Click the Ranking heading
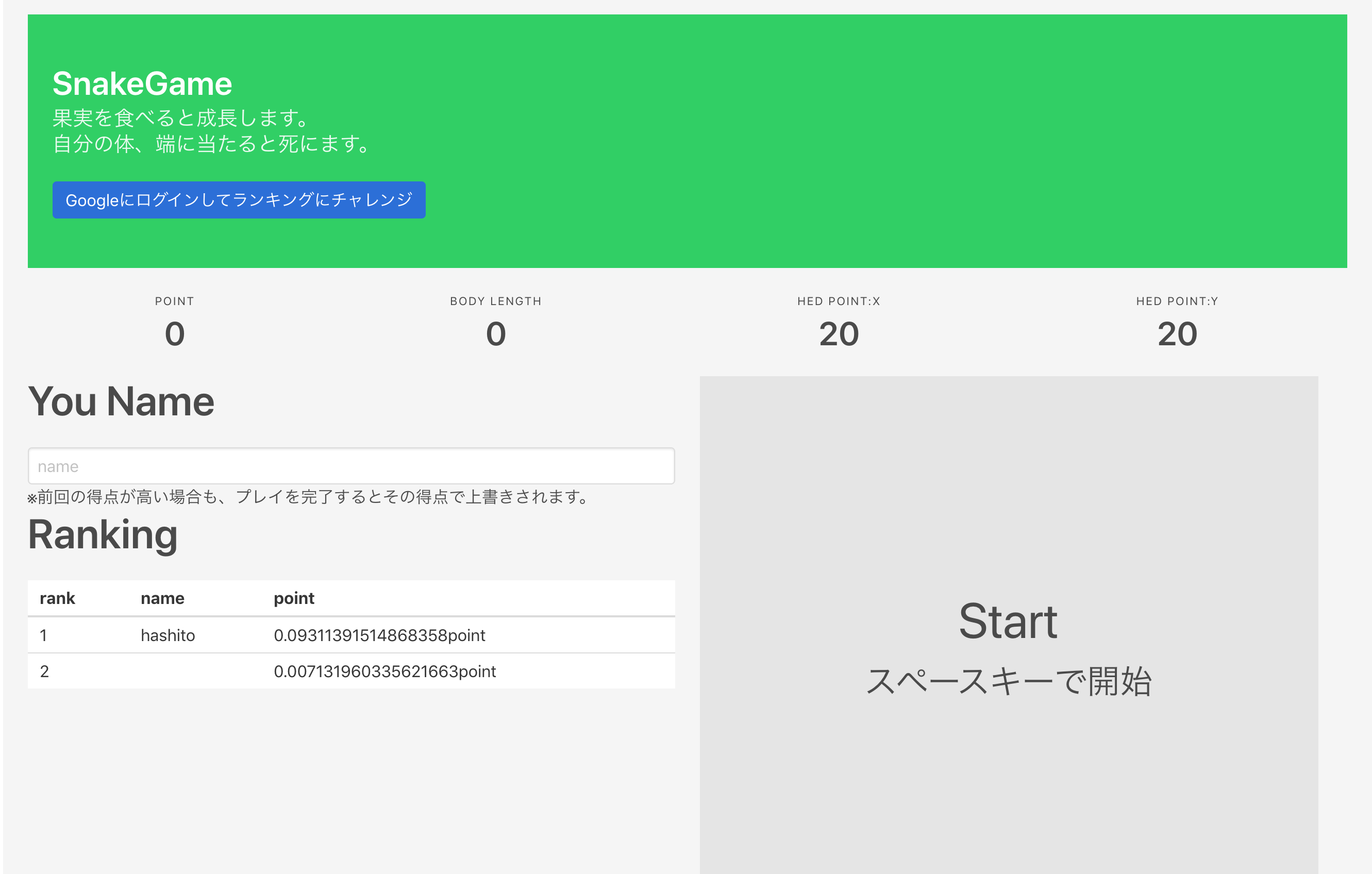 point(103,534)
